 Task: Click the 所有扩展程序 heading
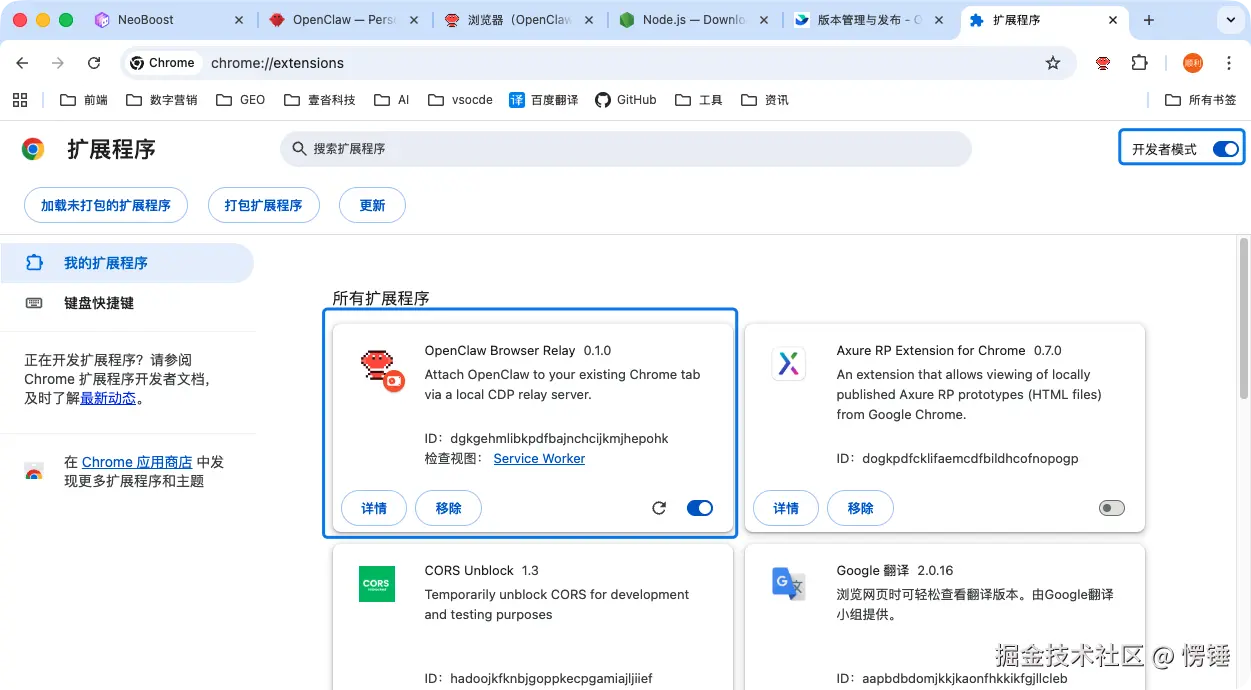tap(381, 298)
